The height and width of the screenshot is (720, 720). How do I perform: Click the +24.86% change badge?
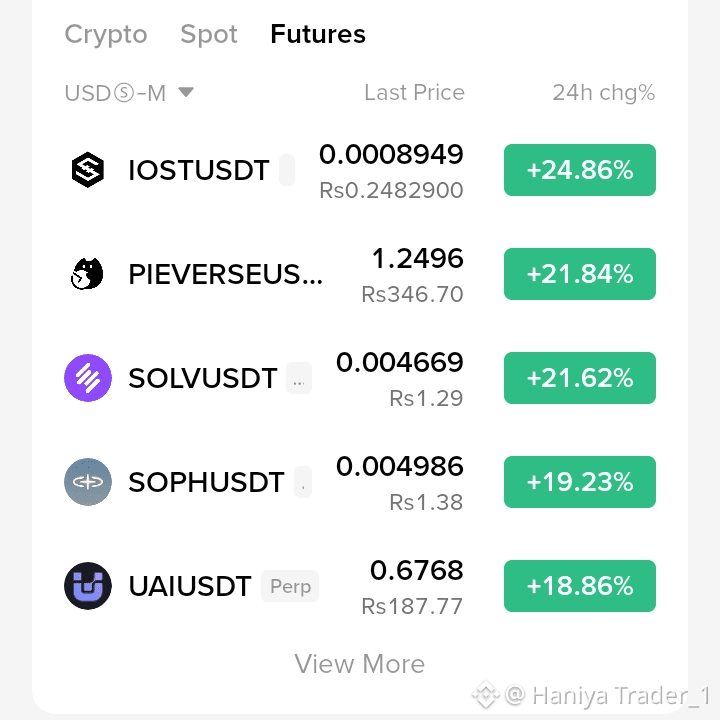tap(579, 170)
